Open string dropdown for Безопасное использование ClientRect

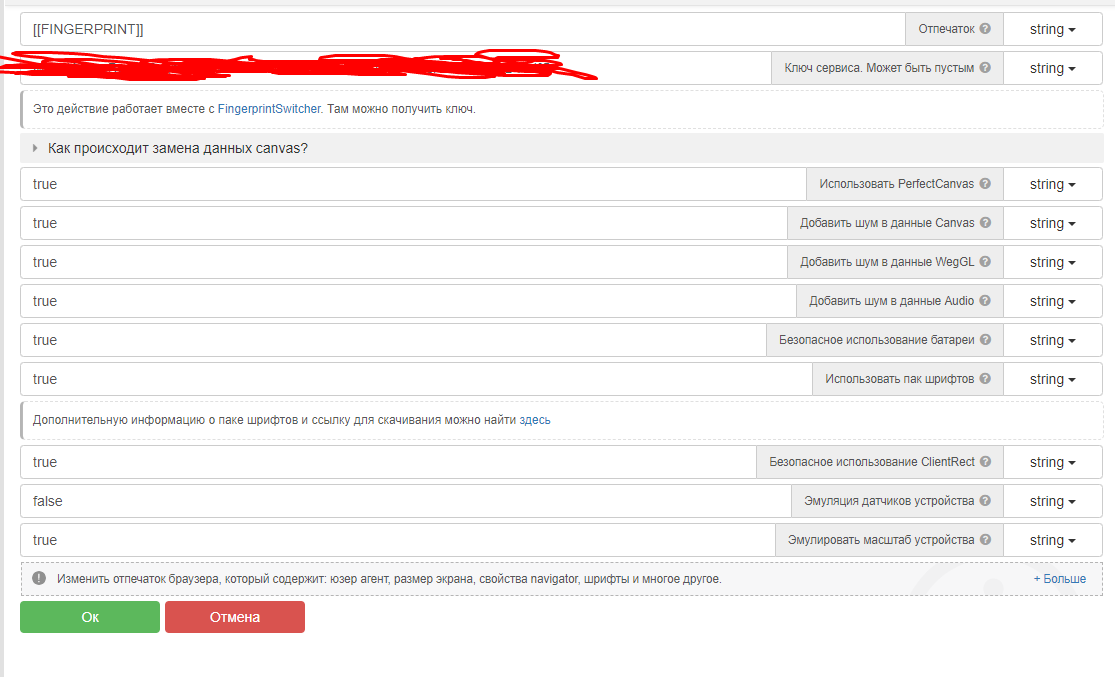(x=1052, y=462)
